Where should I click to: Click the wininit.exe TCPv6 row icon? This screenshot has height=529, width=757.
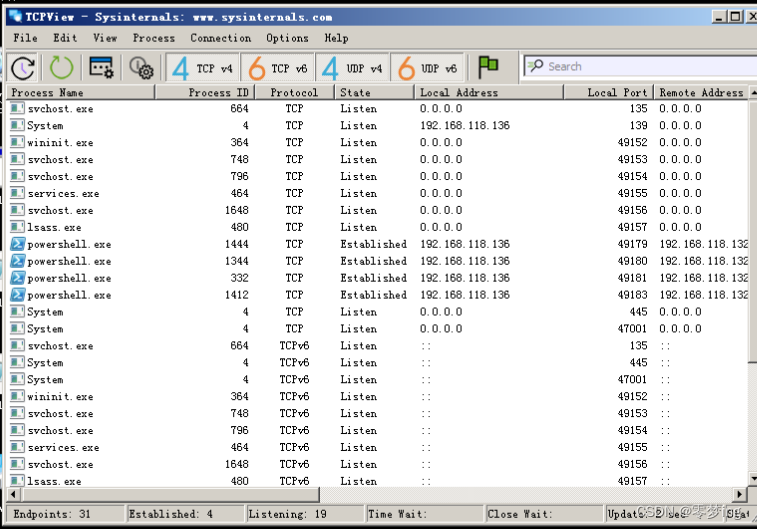17,396
